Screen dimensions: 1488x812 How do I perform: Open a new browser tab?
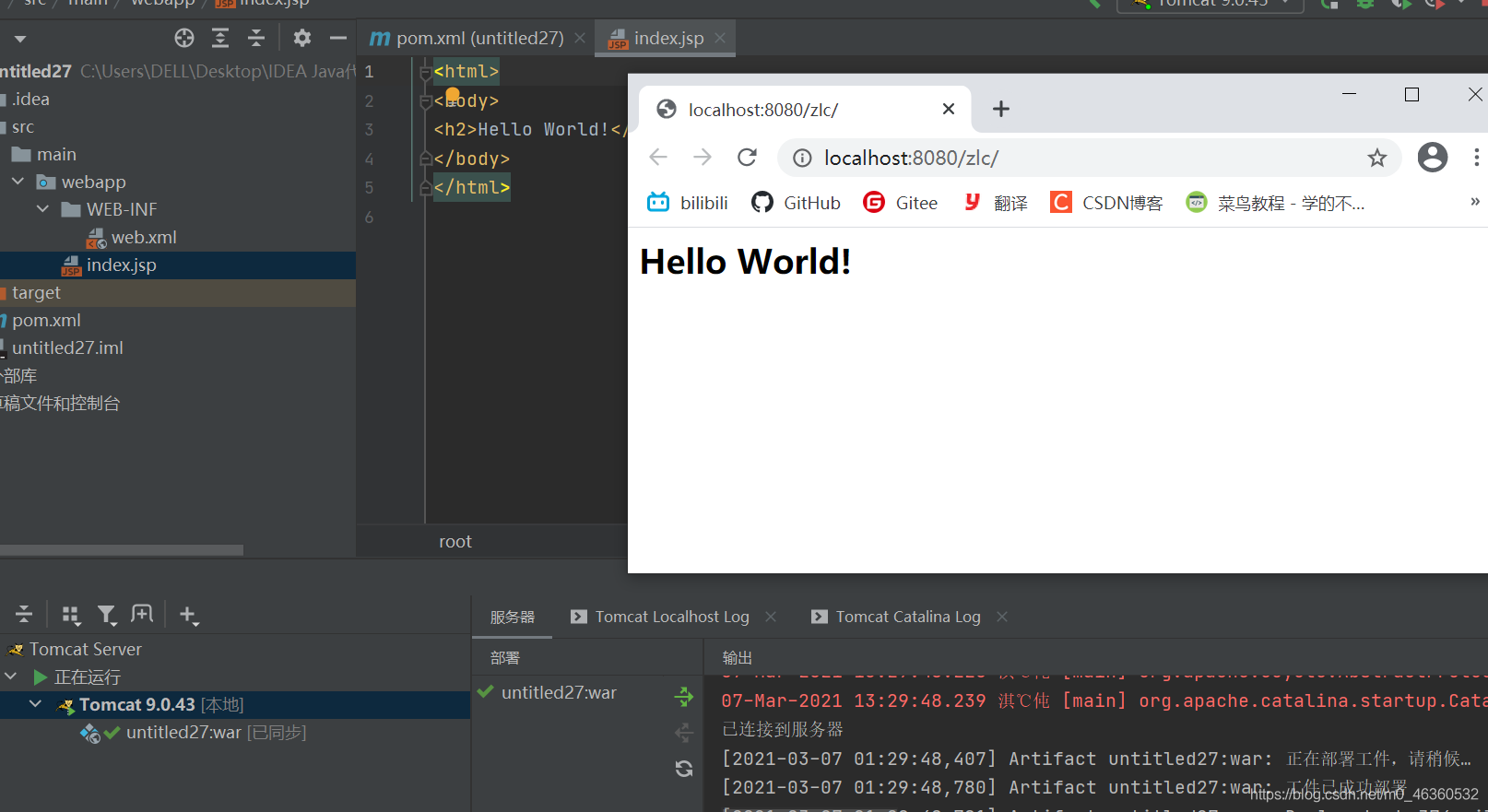click(x=1001, y=109)
